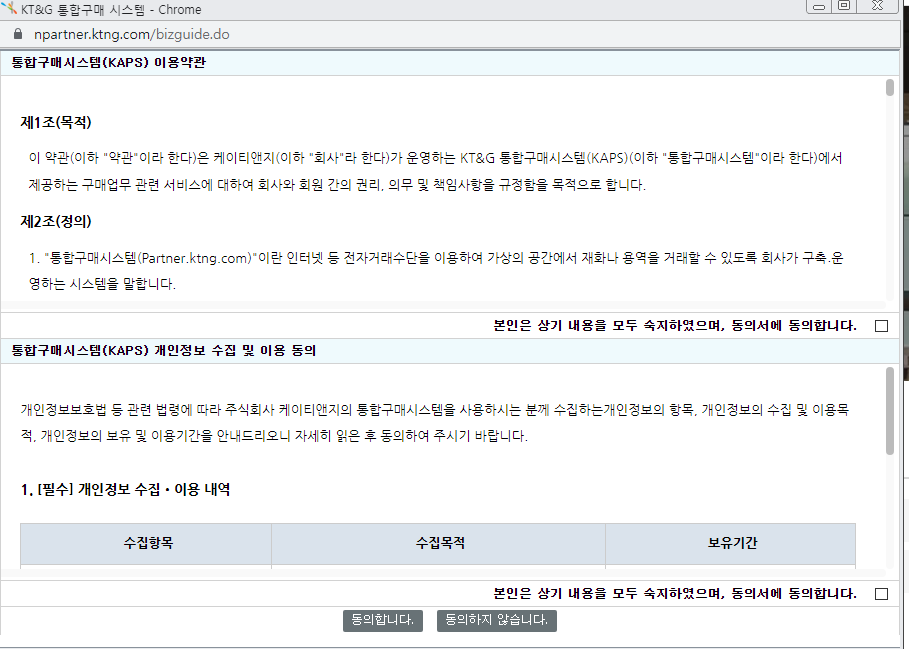Viewport: 909px width, 649px height.
Task: Click the first 본인은 상기 내용을 모두 숙지하였으며 label
Action: 675,326
